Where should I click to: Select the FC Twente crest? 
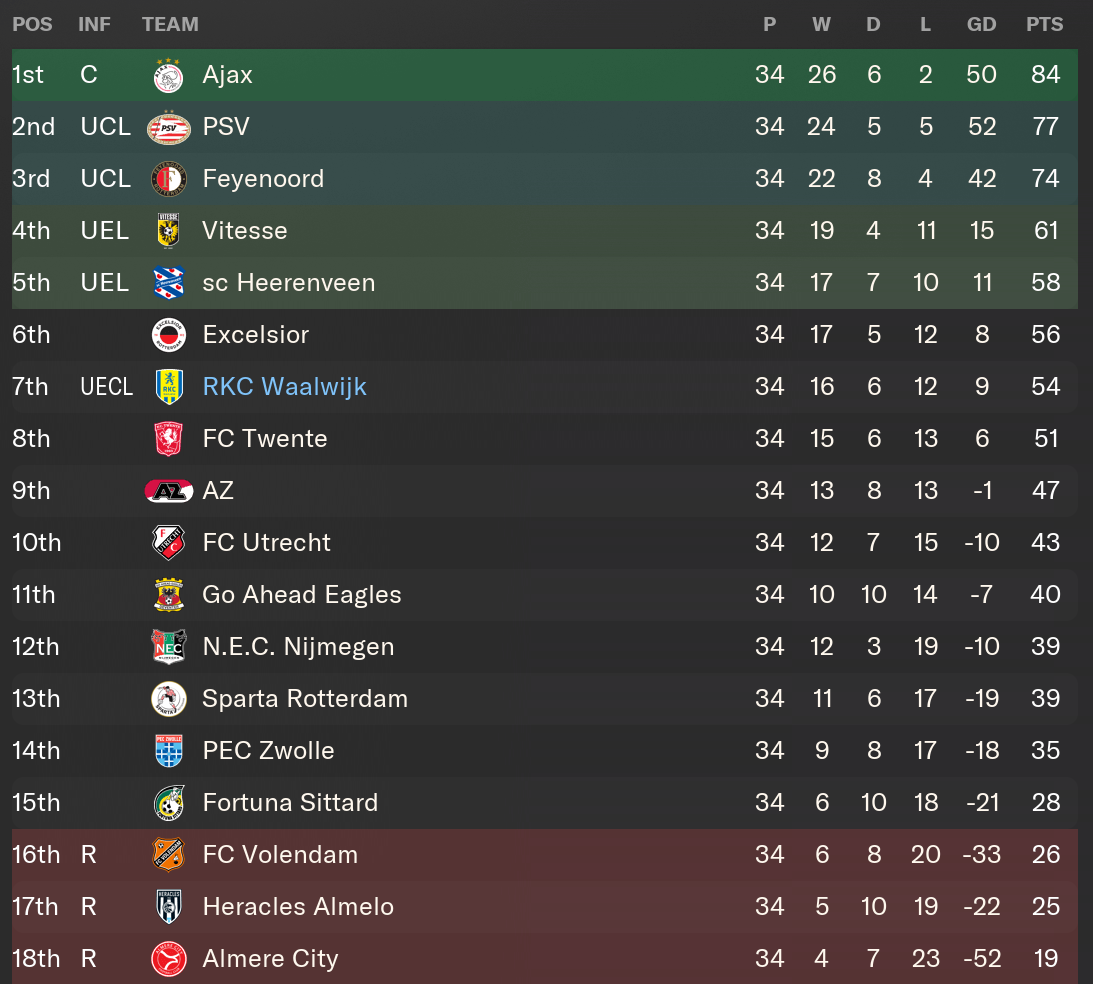[x=168, y=439]
